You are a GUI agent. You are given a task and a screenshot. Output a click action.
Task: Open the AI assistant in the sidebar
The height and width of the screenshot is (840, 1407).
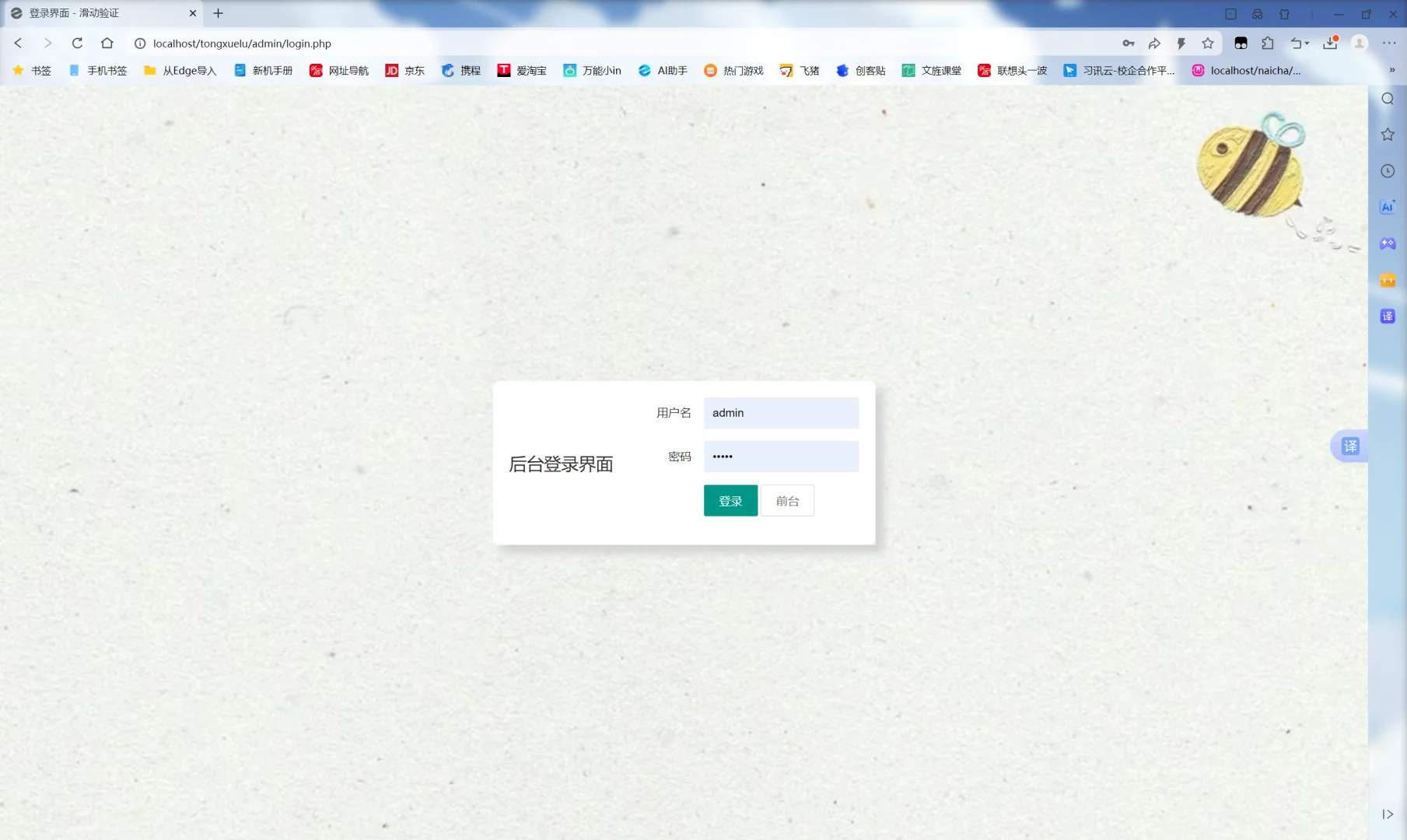coord(1388,207)
